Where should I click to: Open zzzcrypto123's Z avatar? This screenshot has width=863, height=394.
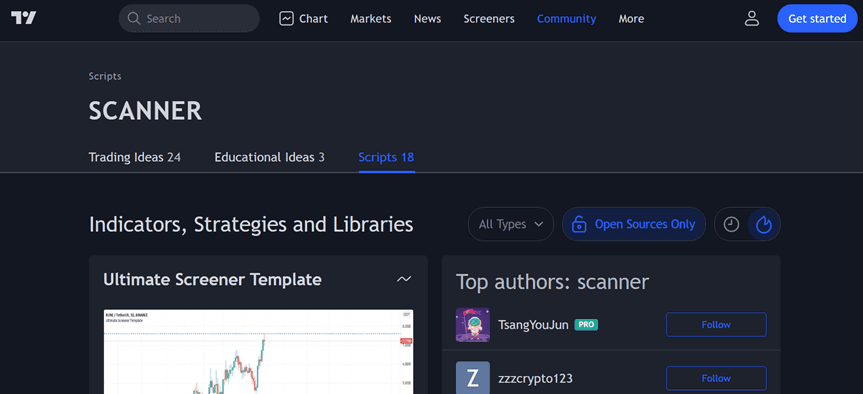pyautogui.click(x=473, y=377)
